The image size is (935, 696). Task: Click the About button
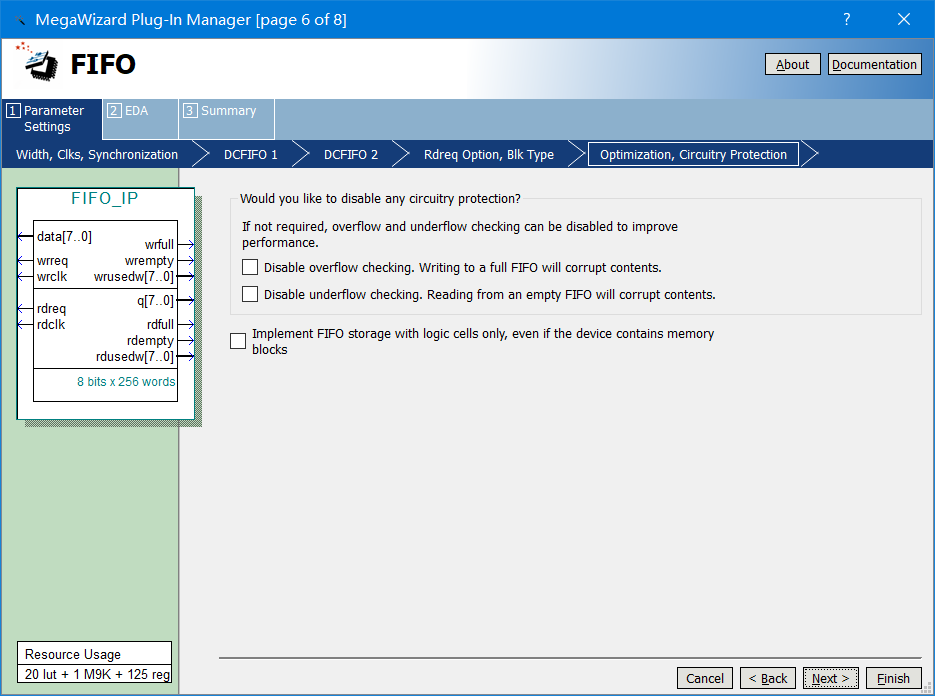coord(792,64)
